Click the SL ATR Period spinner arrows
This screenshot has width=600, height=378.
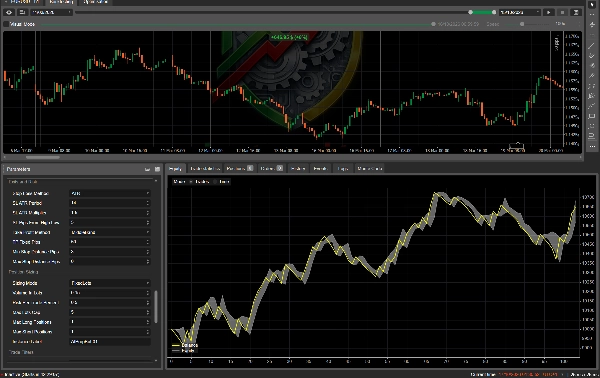point(148,203)
